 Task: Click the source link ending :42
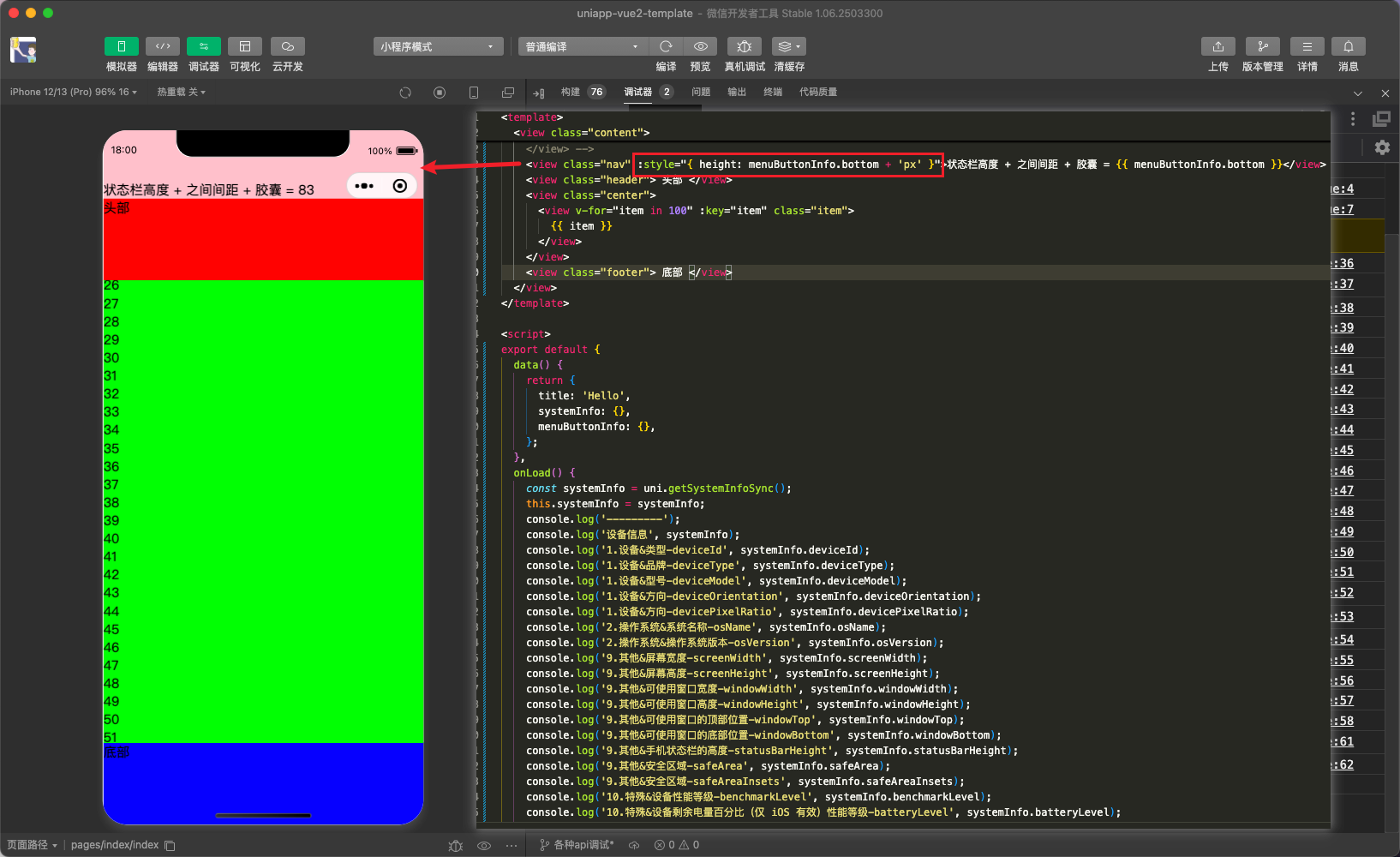pyautogui.click(x=1343, y=389)
